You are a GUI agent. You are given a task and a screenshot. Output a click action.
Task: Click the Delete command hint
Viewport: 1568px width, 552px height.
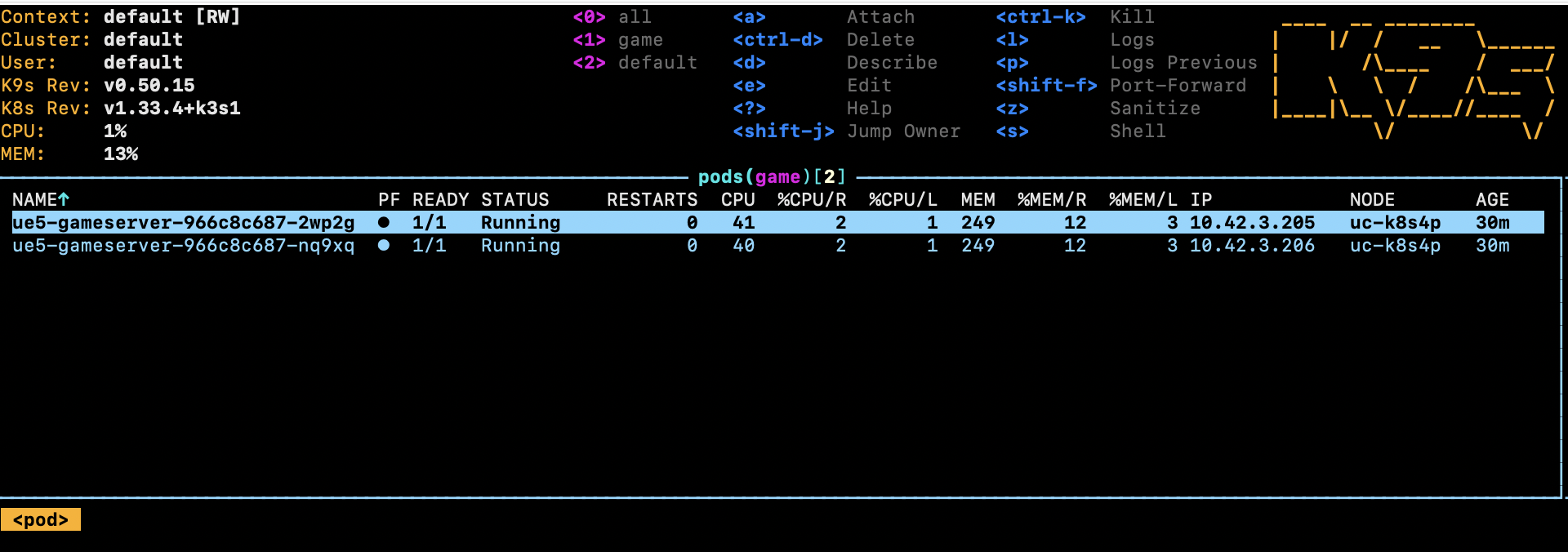(880, 39)
